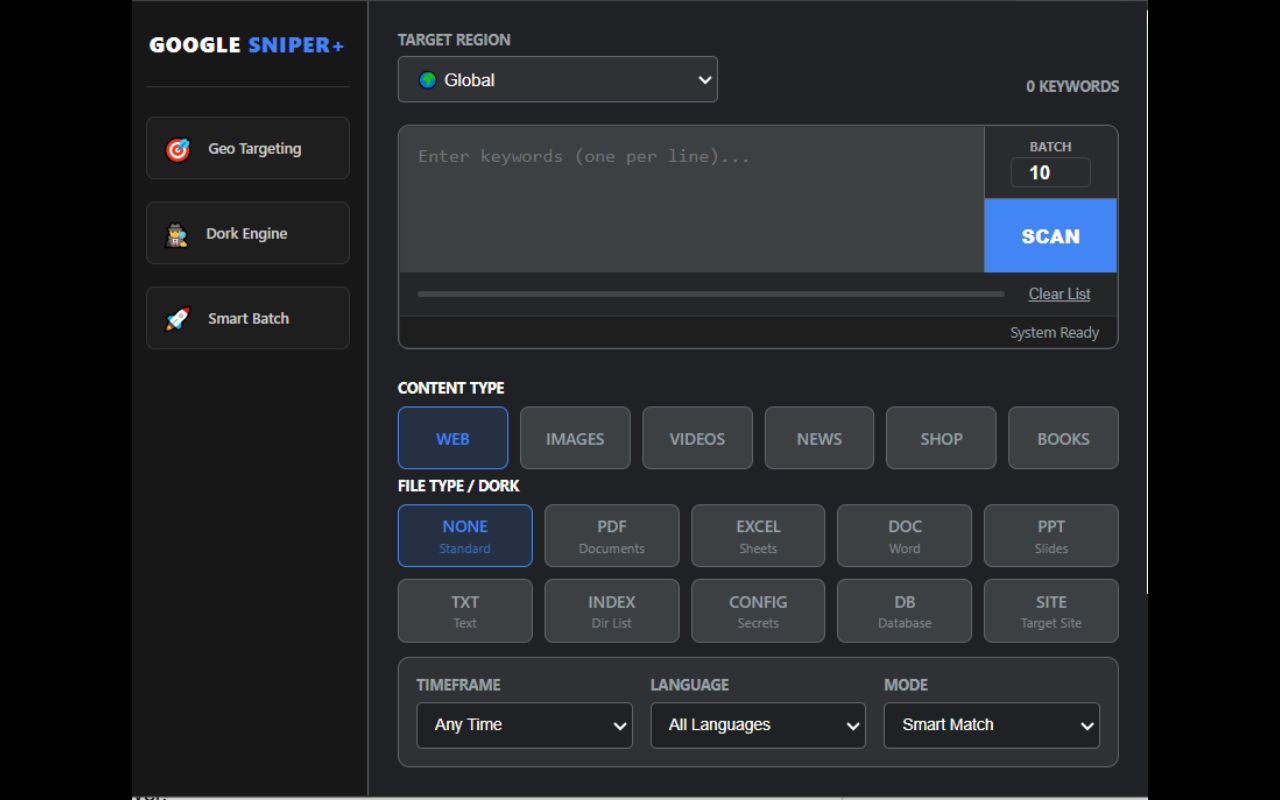The width and height of the screenshot is (1280, 800).
Task: Choose CONFIG Secrets dork
Action: (x=758, y=611)
